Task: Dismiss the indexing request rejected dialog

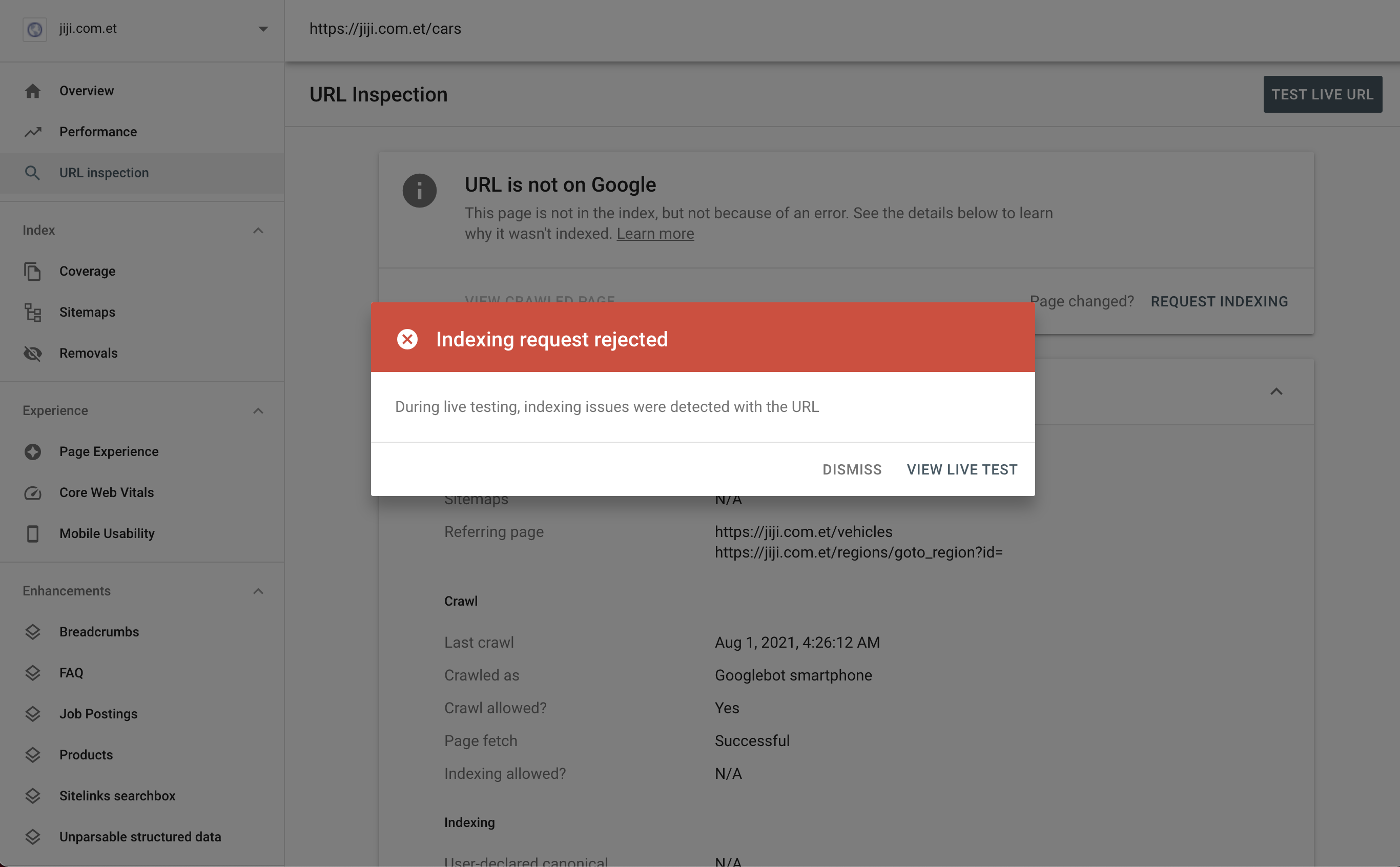Action: click(x=852, y=468)
